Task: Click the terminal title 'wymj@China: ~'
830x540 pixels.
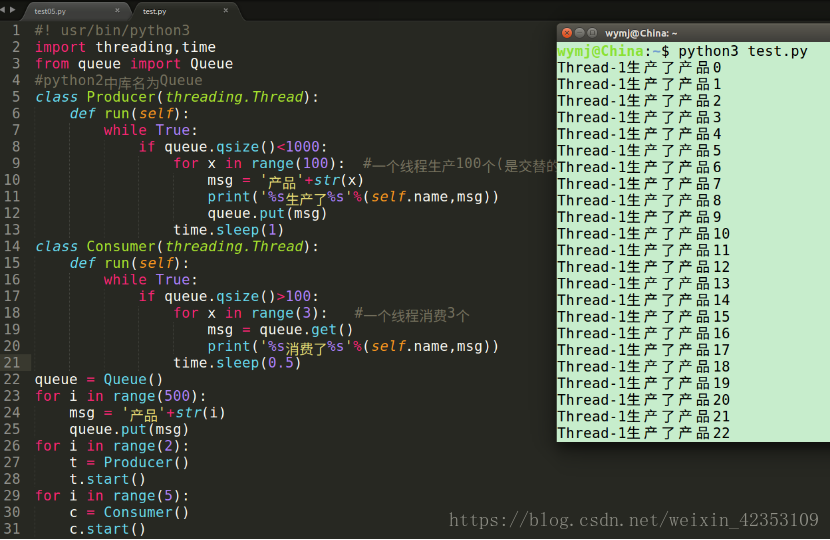Action: pyautogui.click(x=641, y=33)
